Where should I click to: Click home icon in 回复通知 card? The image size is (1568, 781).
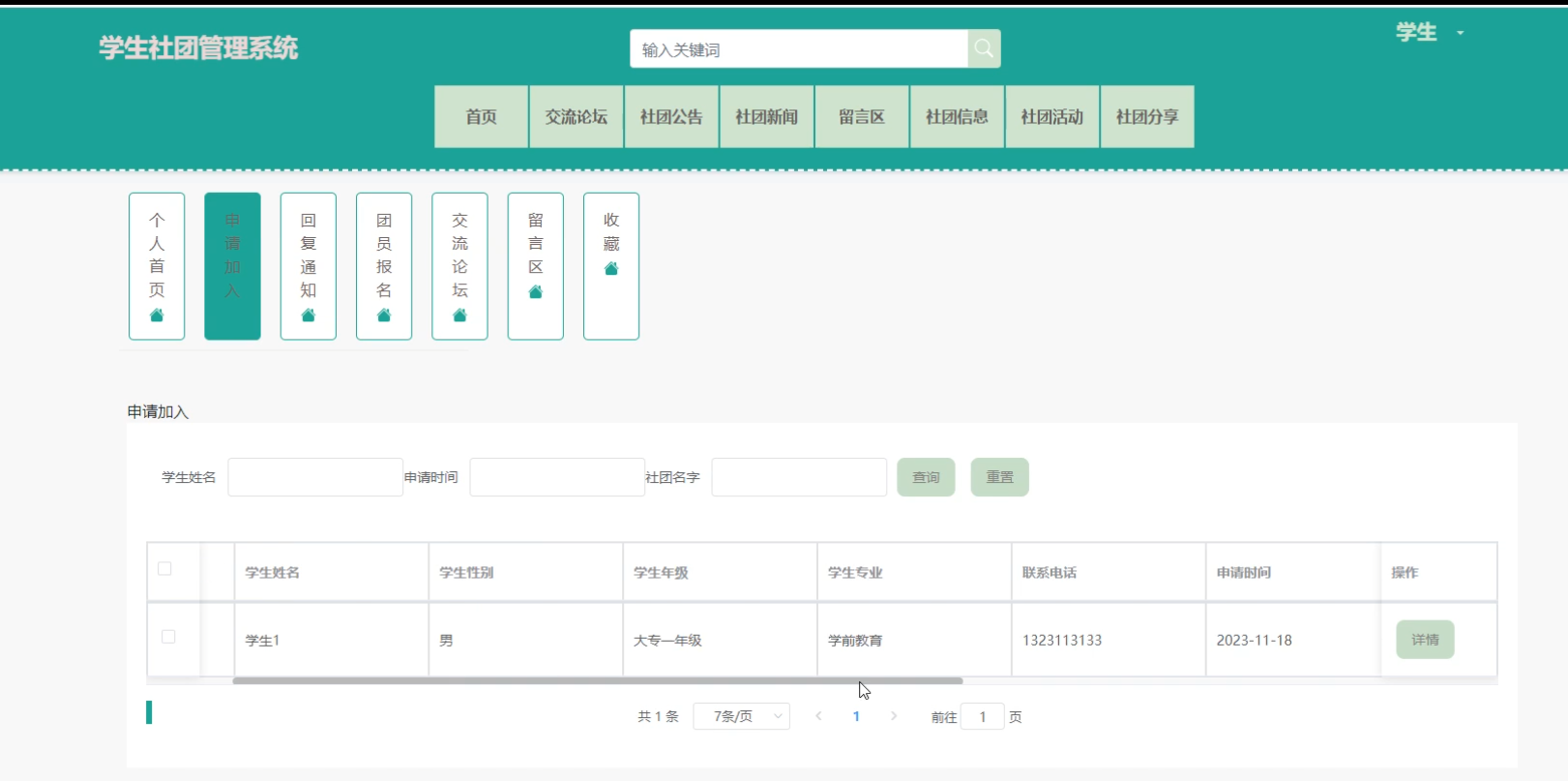309,315
